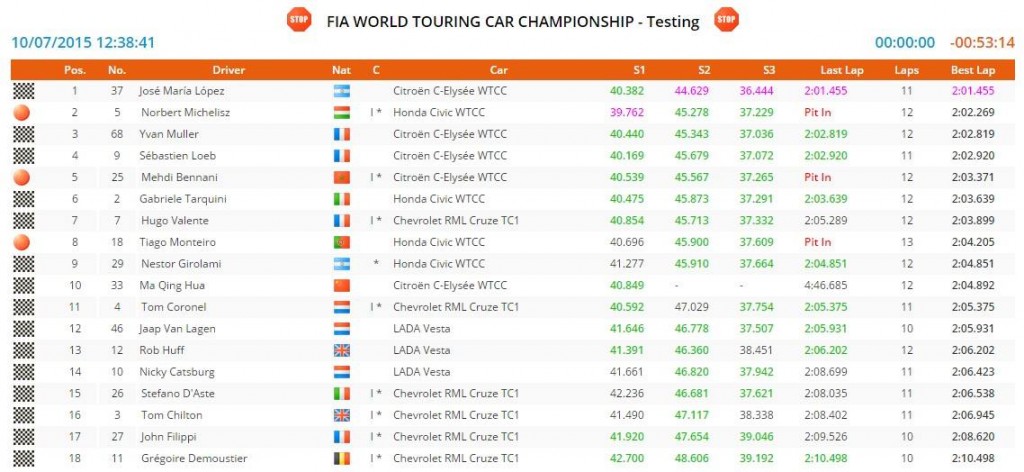Click orange status dot for Tiago Monteiro

[20, 242]
